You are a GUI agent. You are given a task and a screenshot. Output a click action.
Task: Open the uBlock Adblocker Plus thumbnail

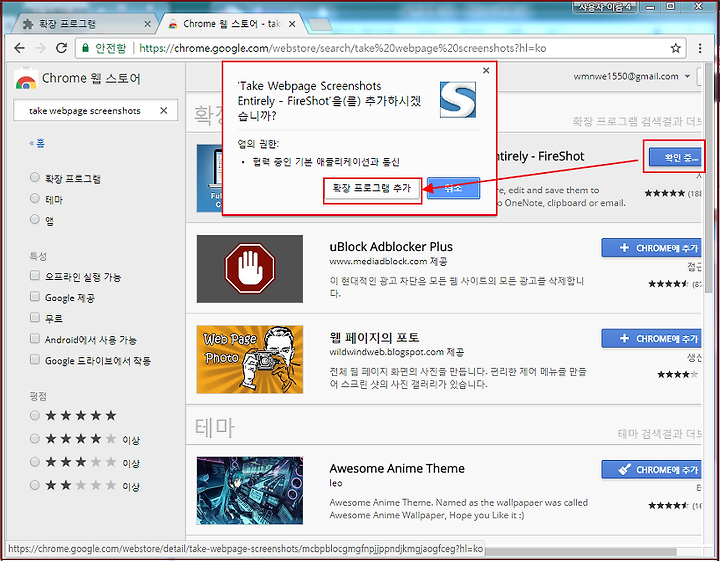pyautogui.click(x=250, y=269)
